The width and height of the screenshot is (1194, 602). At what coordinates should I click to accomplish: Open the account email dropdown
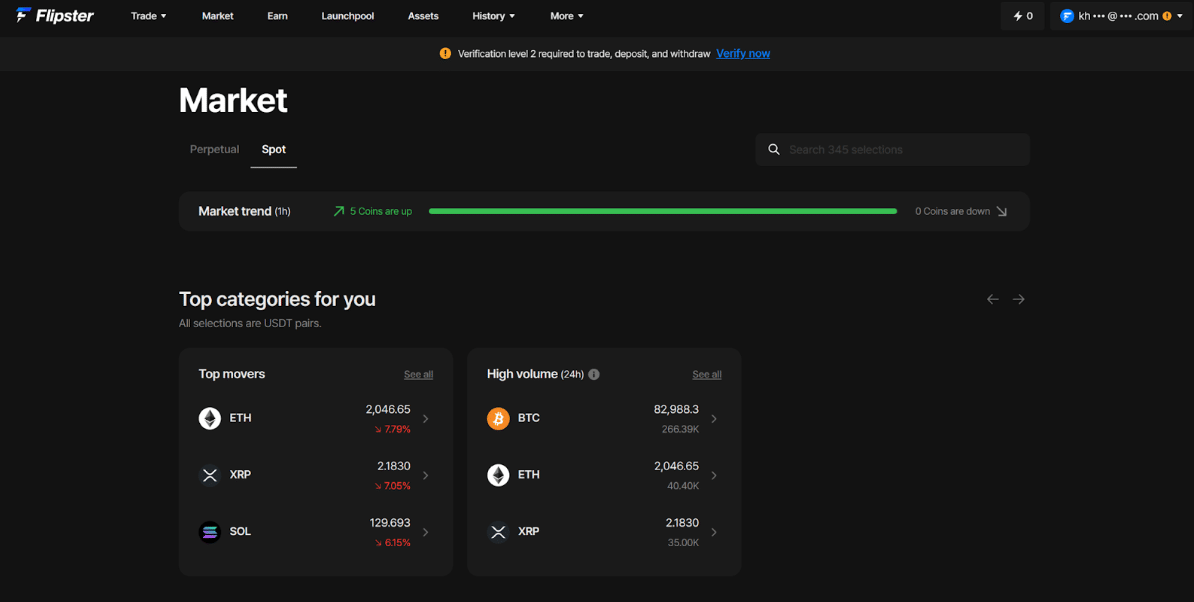(1121, 16)
